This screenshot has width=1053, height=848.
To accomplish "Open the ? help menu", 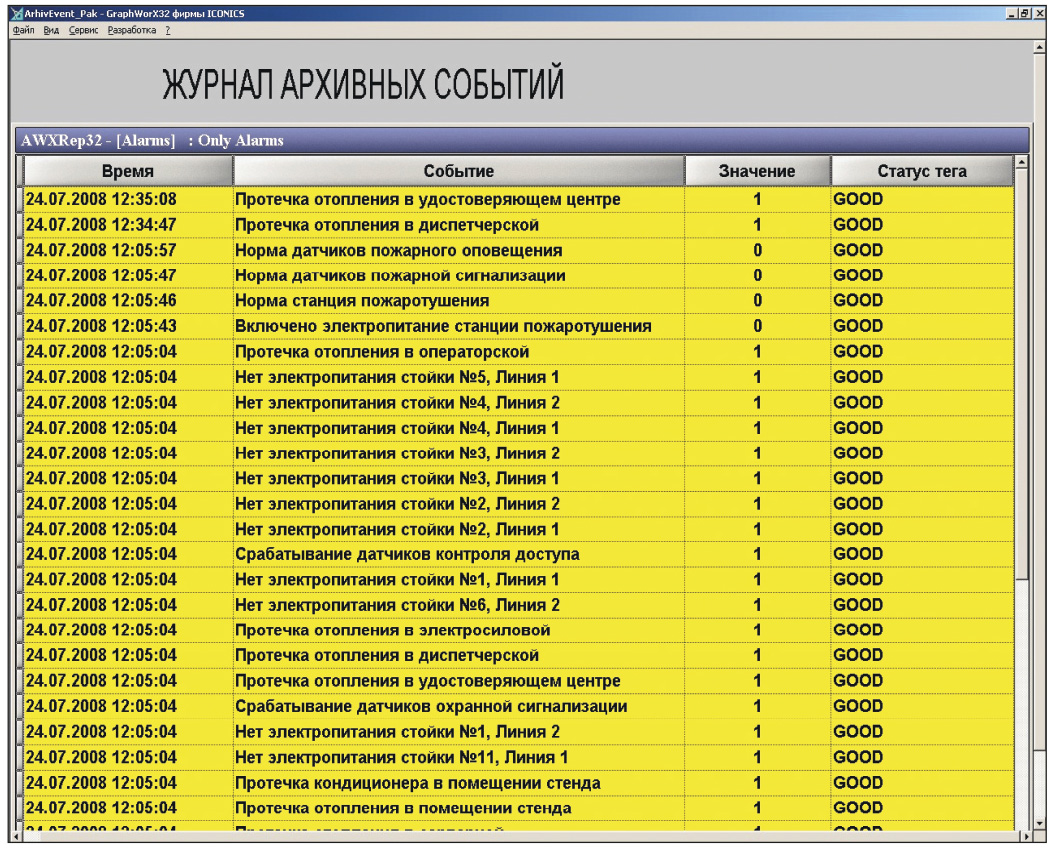I will pyautogui.click(x=168, y=30).
